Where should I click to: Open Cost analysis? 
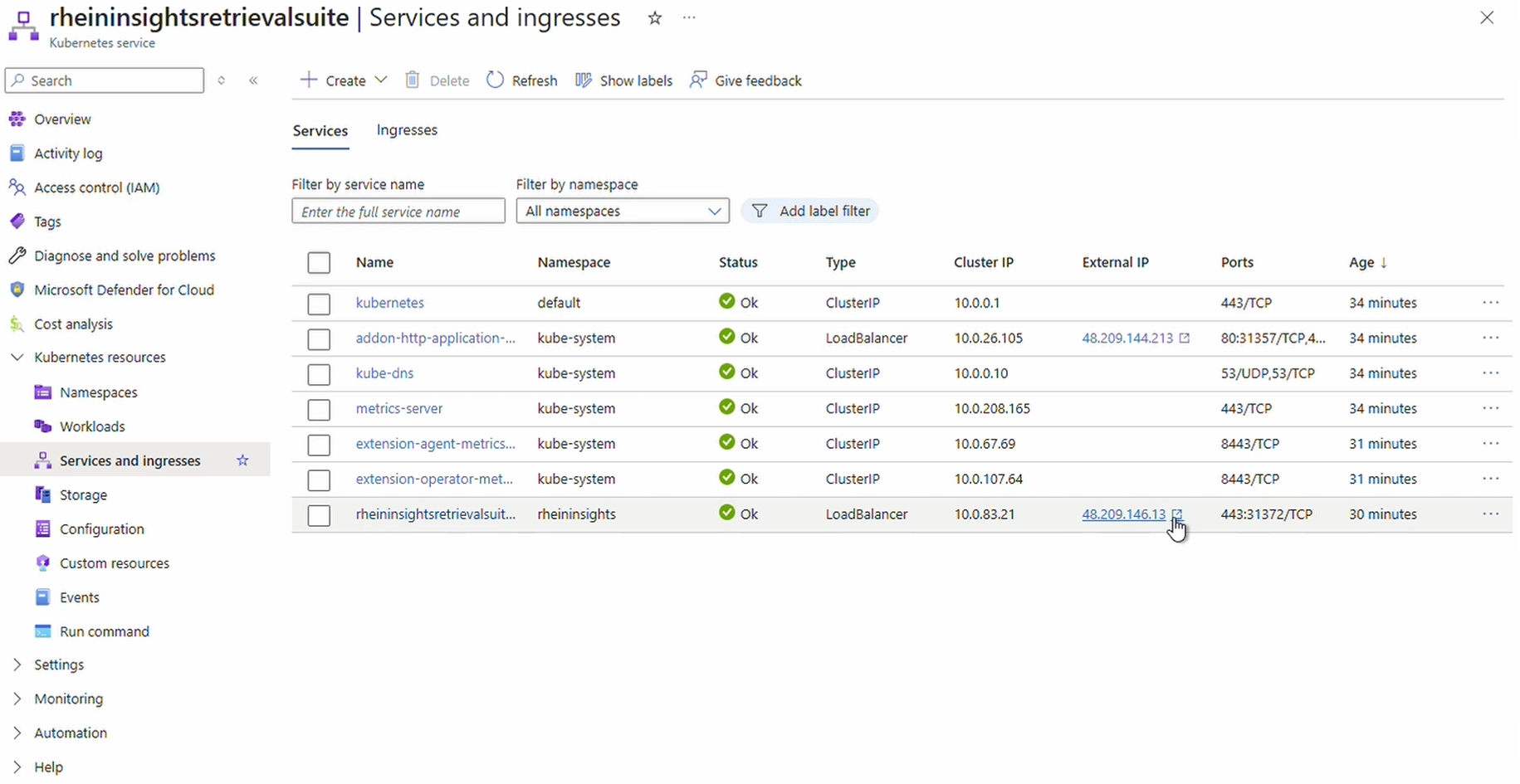click(73, 324)
